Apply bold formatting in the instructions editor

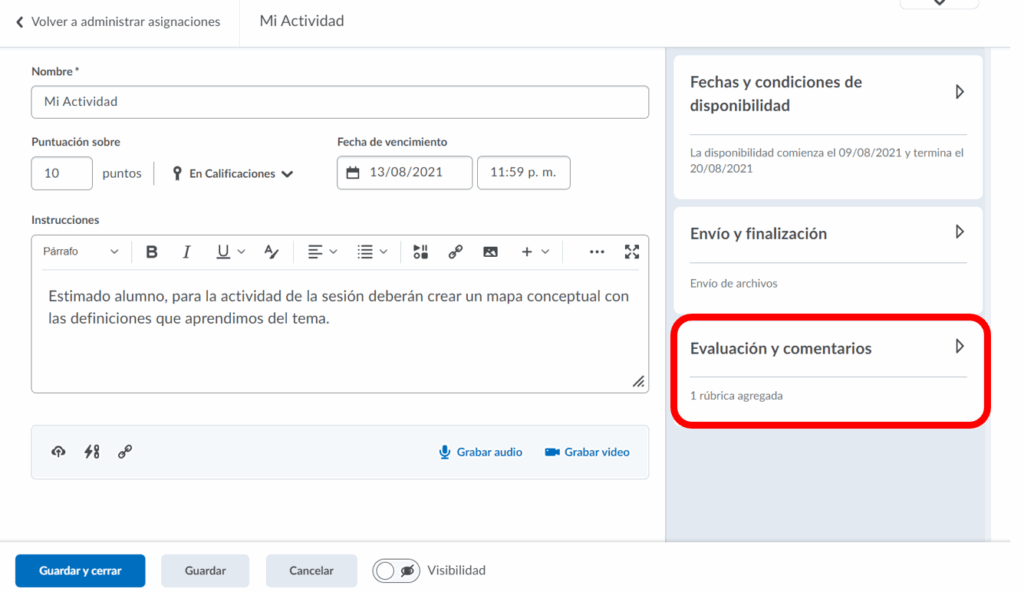152,252
